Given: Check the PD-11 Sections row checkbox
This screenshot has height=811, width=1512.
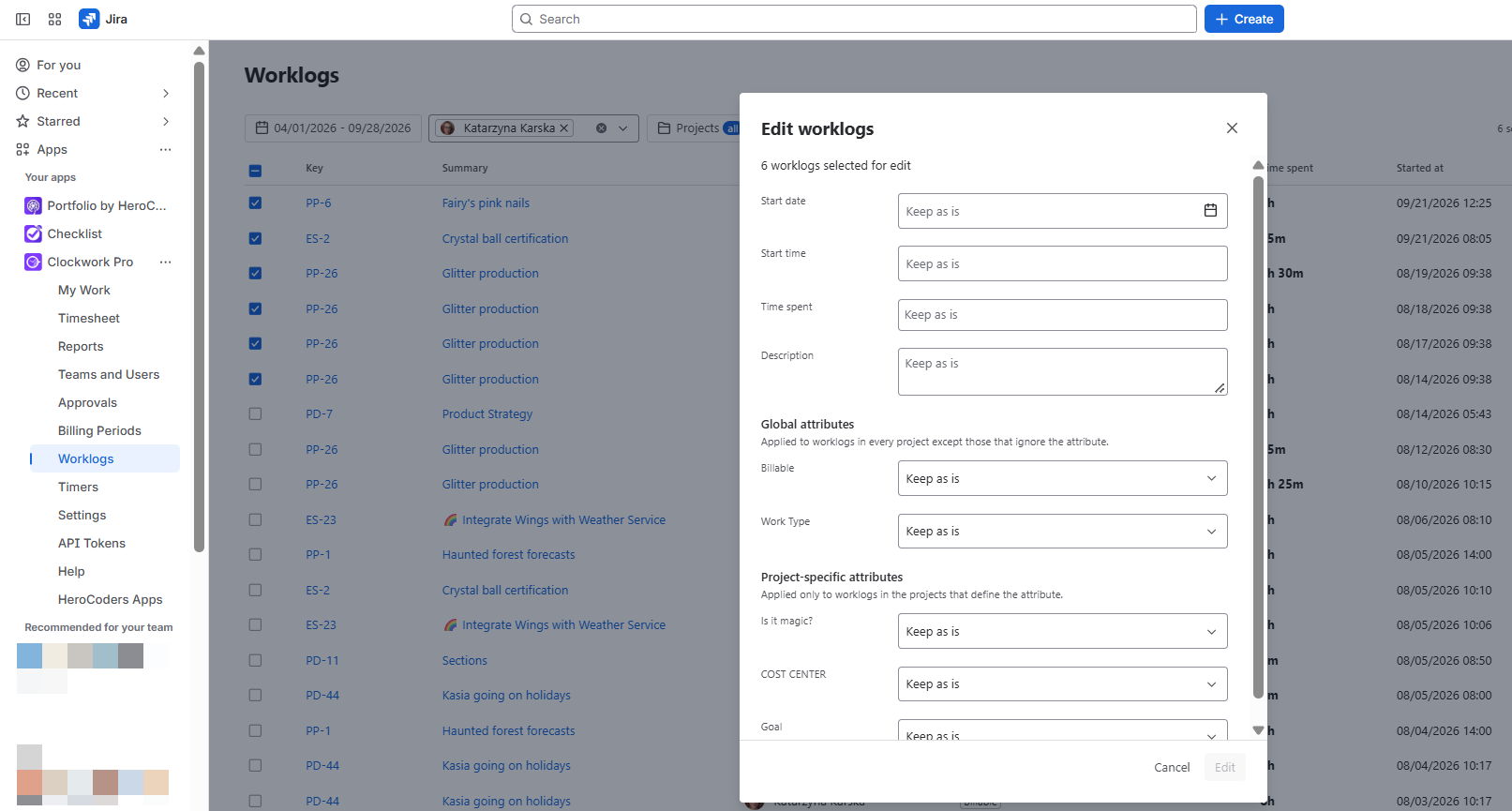Looking at the screenshot, I should coord(255,660).
